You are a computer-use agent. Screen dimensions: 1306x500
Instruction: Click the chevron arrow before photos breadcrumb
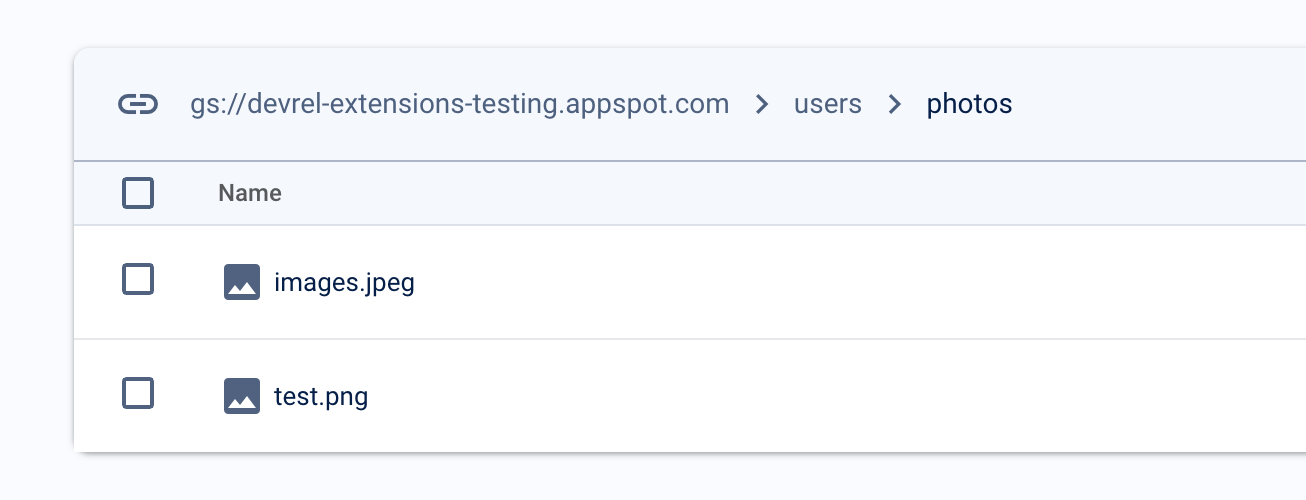click(895, 104)
